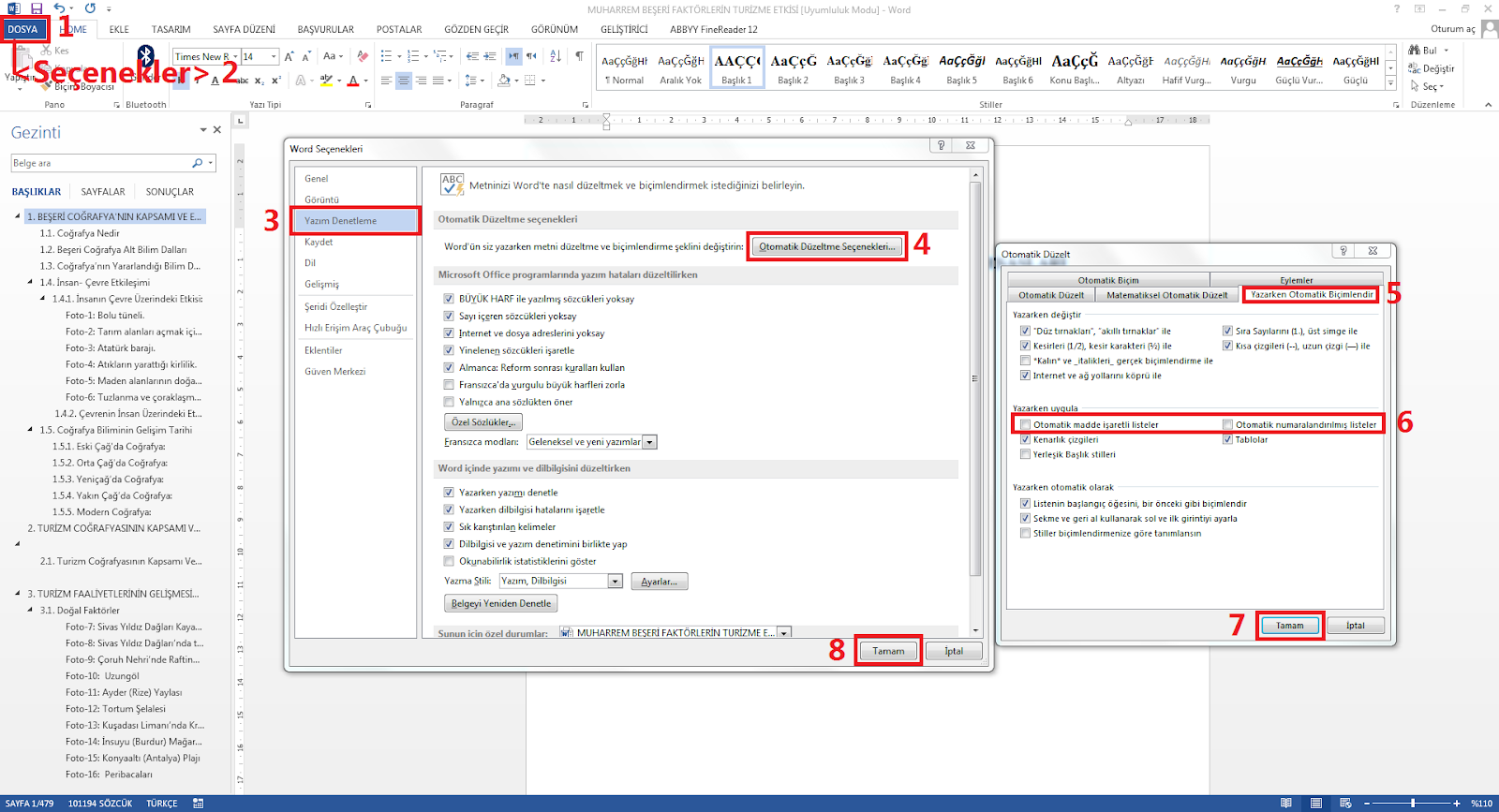Open the font name dropdown showing Times New R

[235, 56]
